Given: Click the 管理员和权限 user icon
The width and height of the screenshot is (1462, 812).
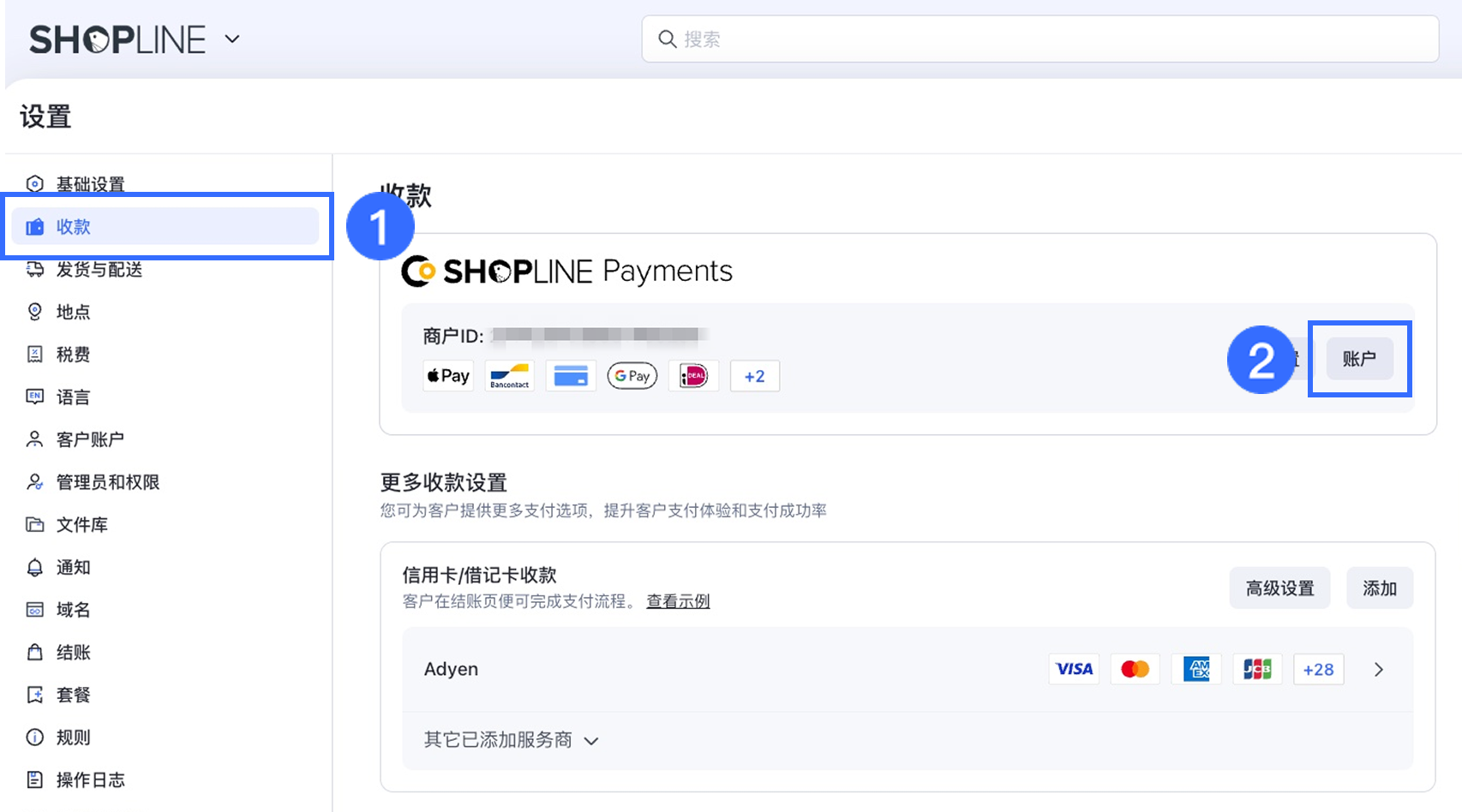Looking at the screenshot, I should [34, 482].
